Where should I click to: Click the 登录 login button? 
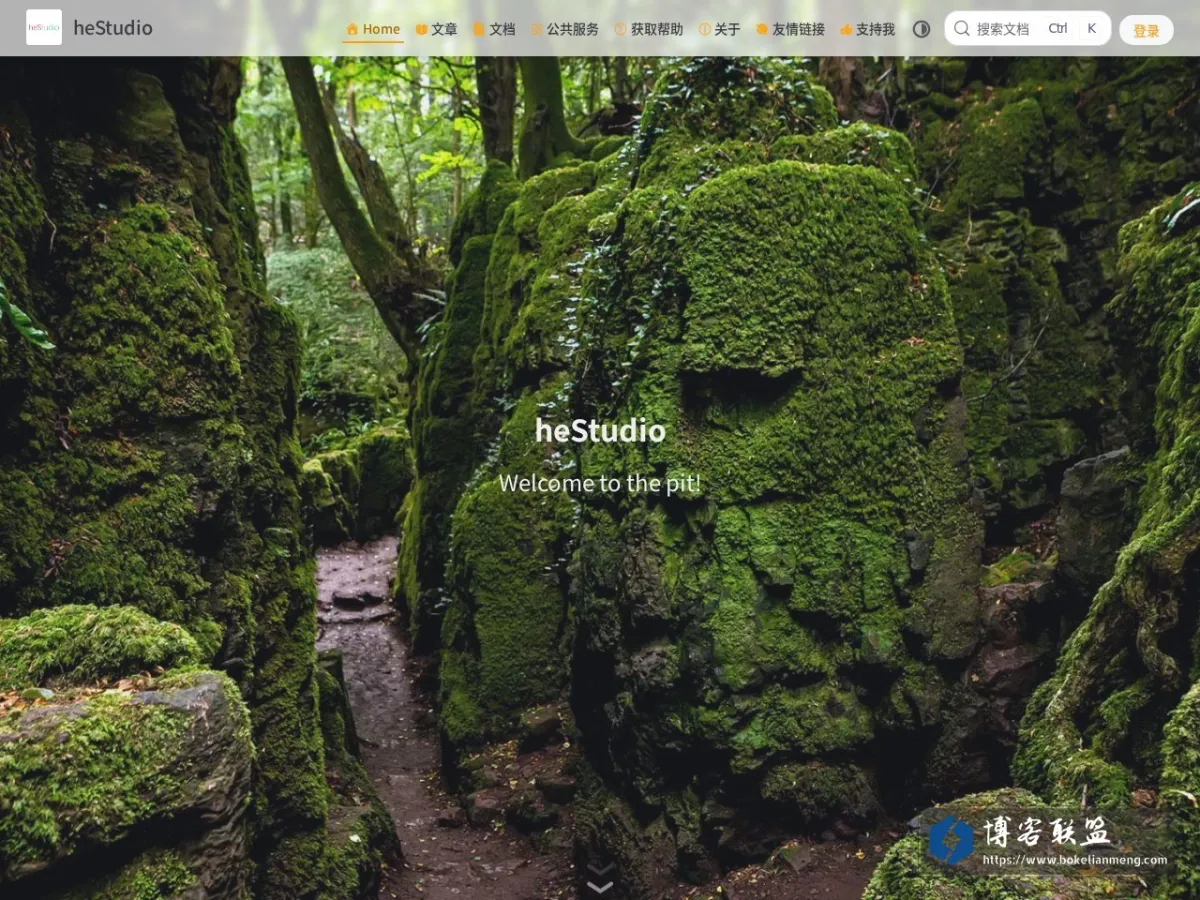click(1146, 30)
